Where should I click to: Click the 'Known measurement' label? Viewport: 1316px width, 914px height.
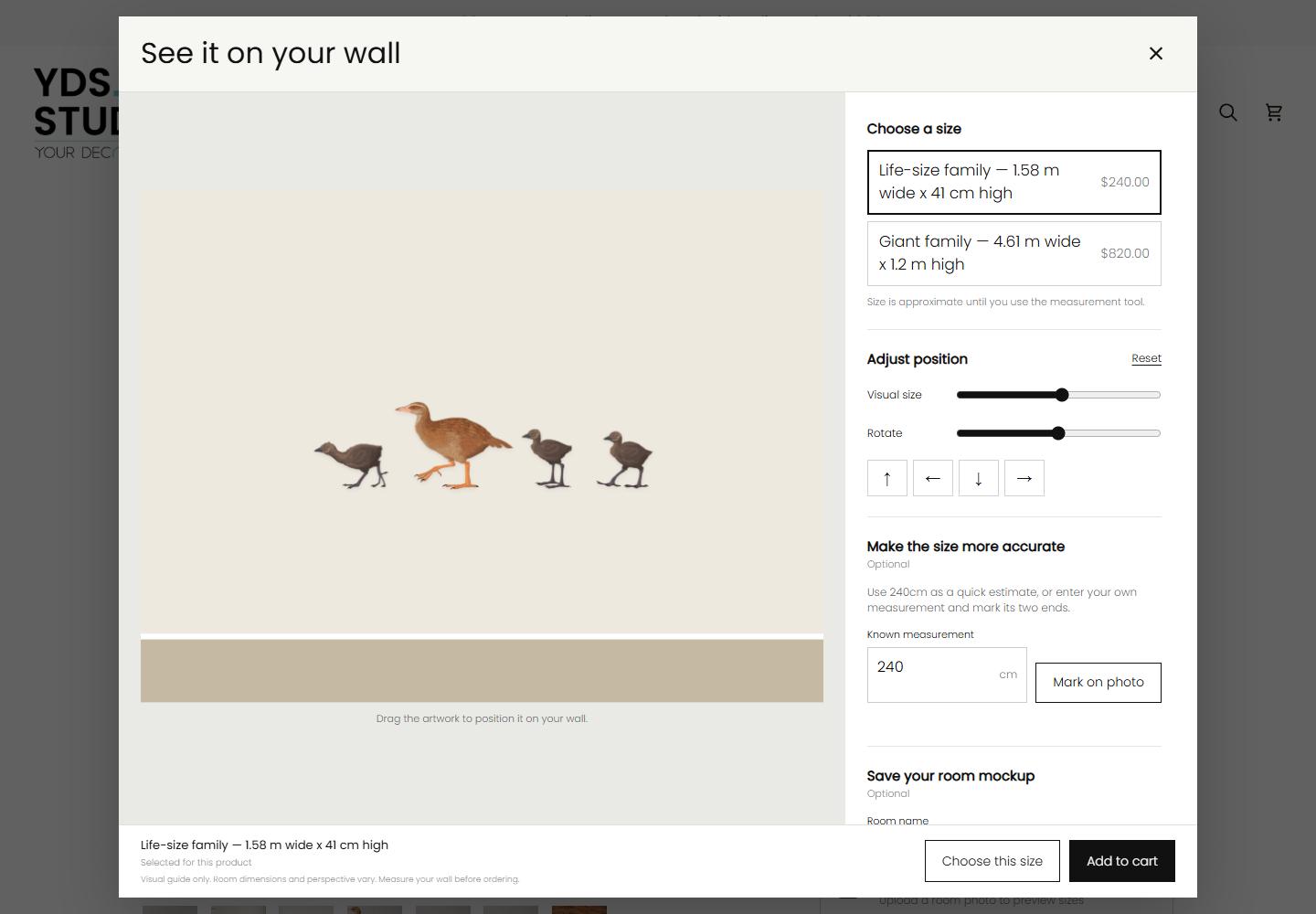point(920,634)
